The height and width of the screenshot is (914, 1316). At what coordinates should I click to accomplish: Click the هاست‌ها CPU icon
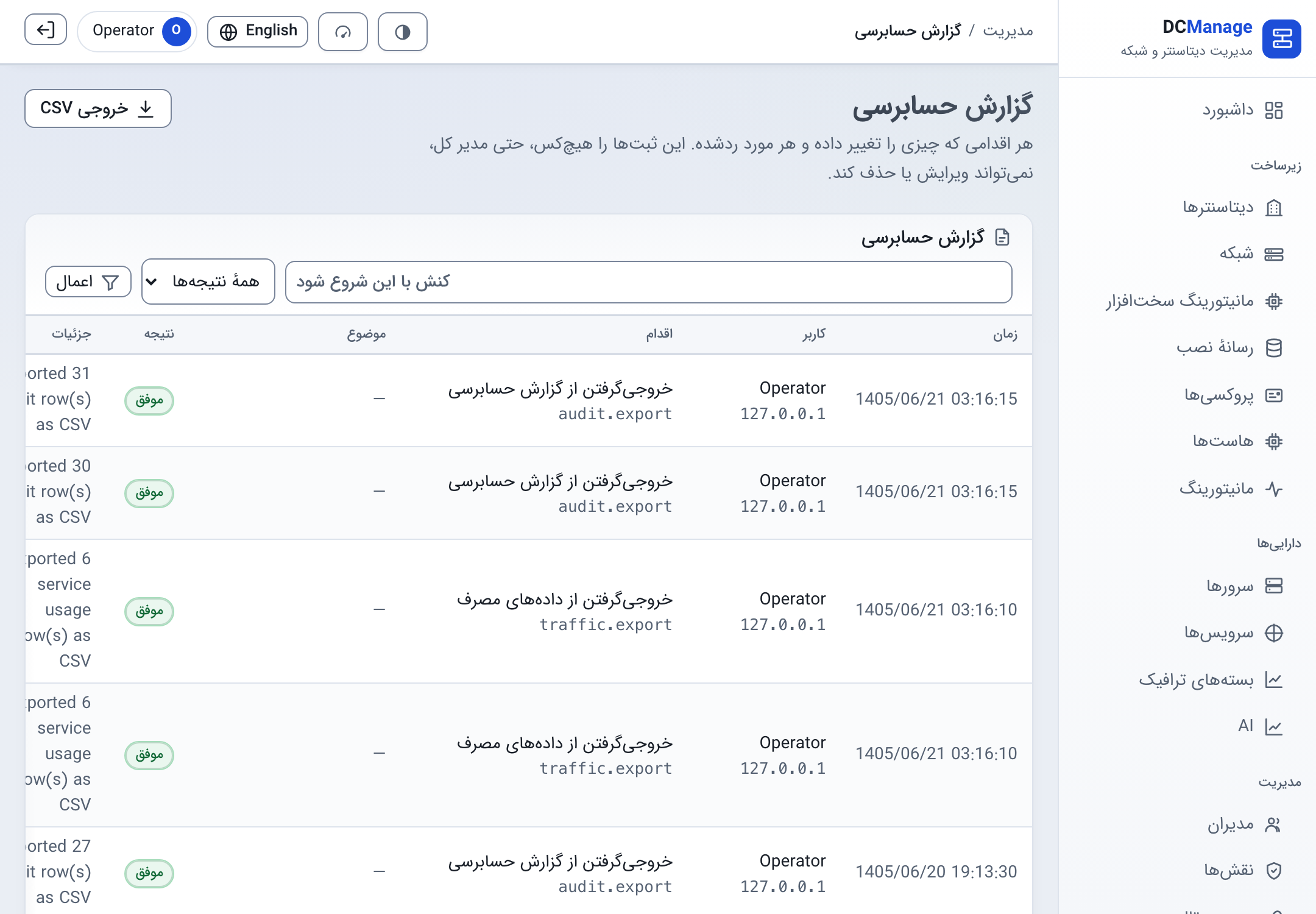tap(1274, 441)
